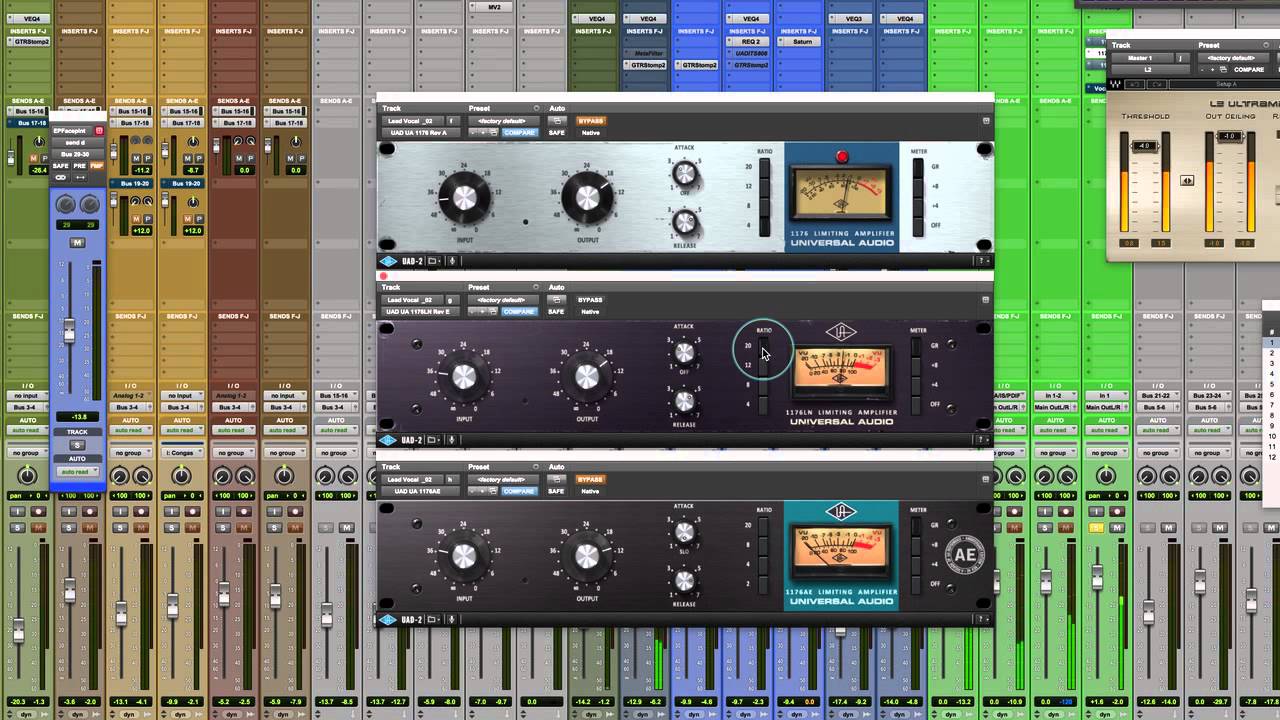Enable SAFE in the 1176 Rev A window
The image size is (1280, 720).
(556, 132)
